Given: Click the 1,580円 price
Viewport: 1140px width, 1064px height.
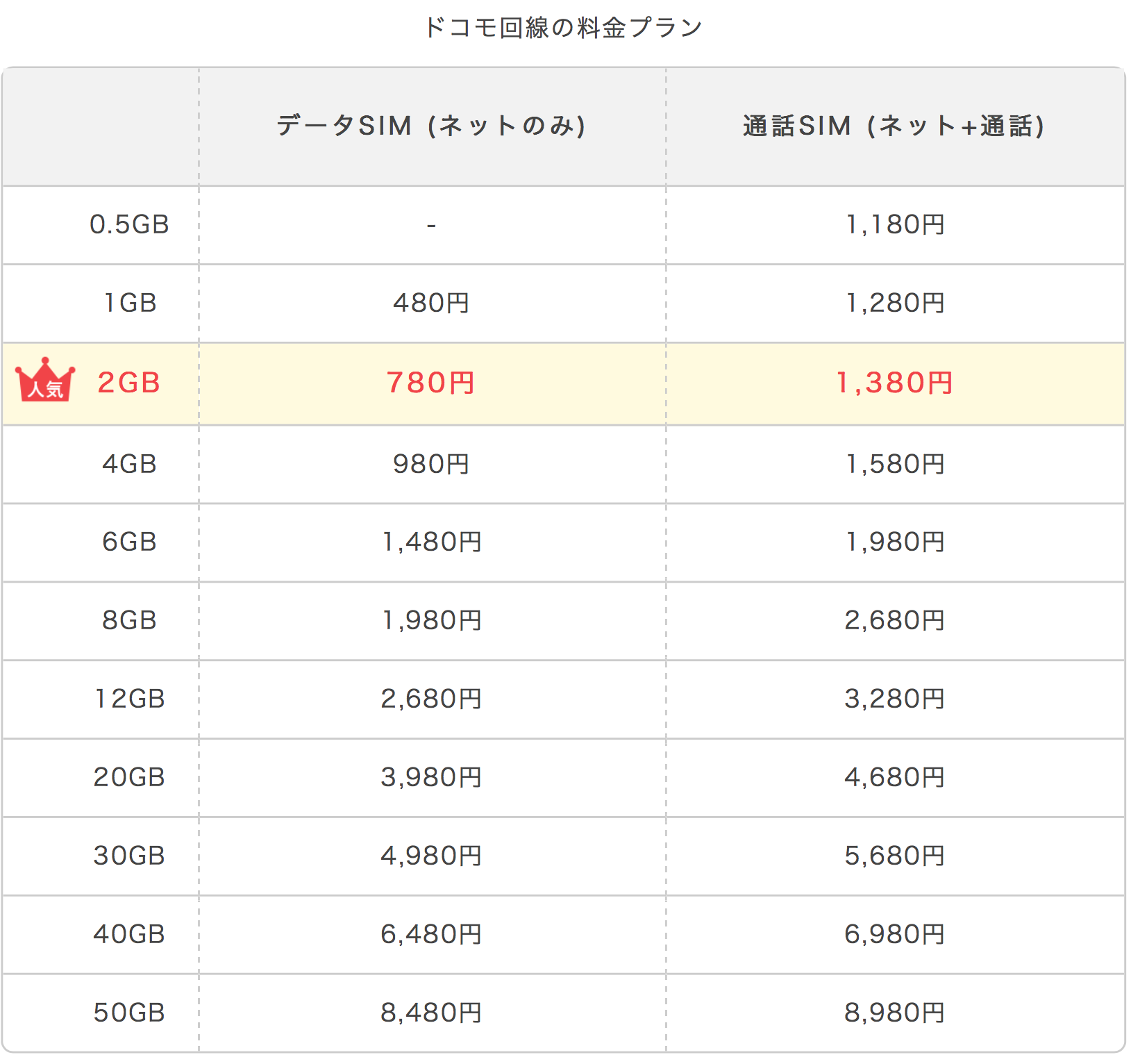Looking at the screenshot, I should (x=895, y=464).
